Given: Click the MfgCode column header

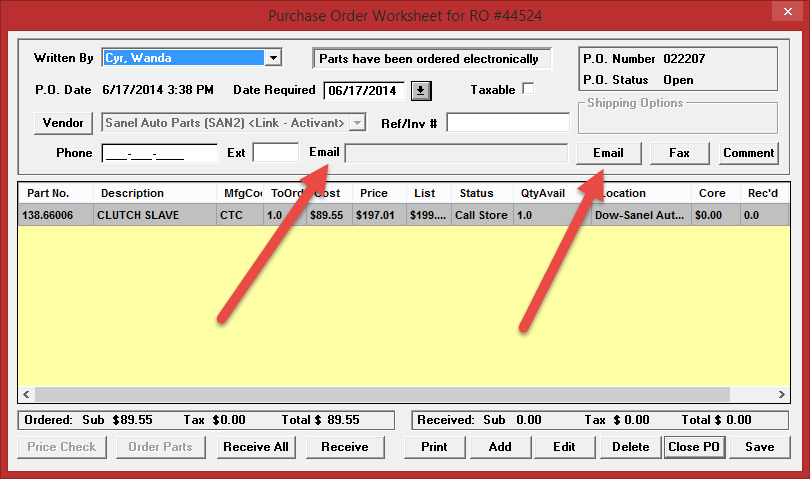Looking at the screenshot, I should (240, 193).
